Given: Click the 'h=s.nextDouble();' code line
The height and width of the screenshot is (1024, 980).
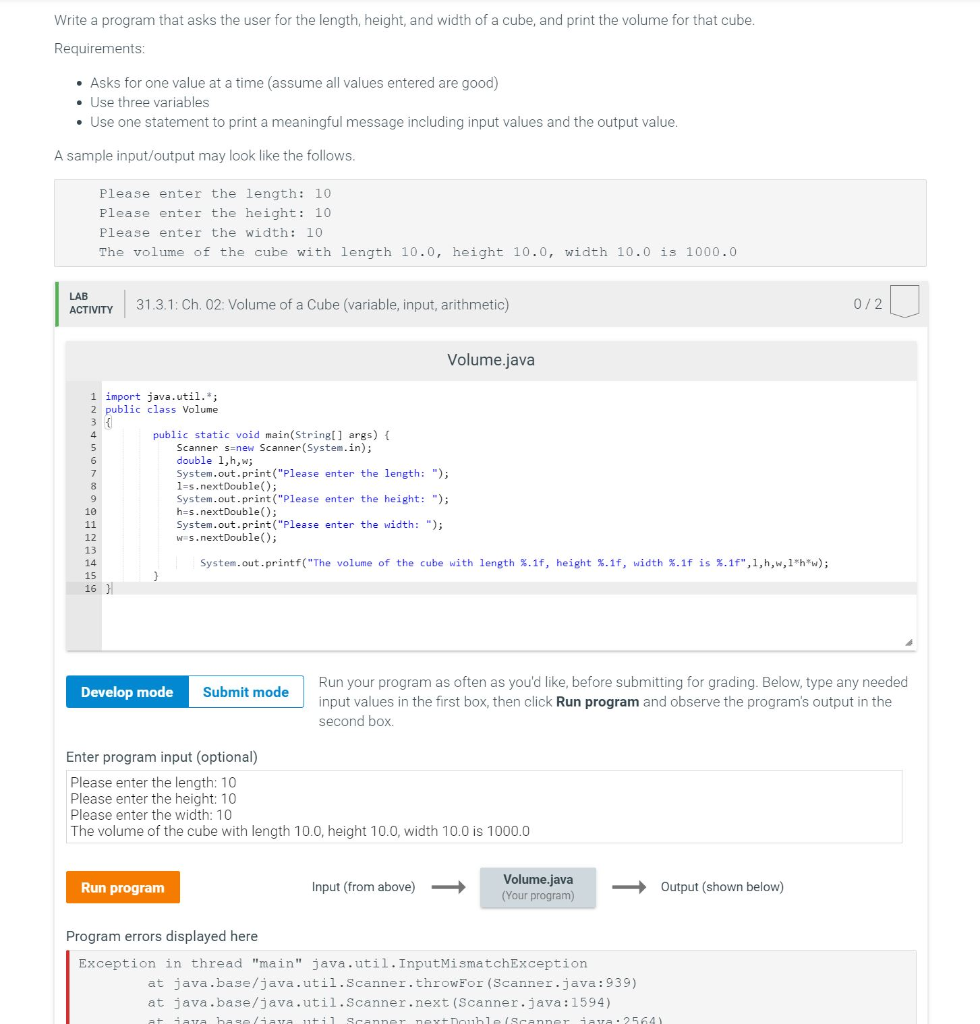Looking at the screenshot, I should pyautogui.click(x=227, y=512).
